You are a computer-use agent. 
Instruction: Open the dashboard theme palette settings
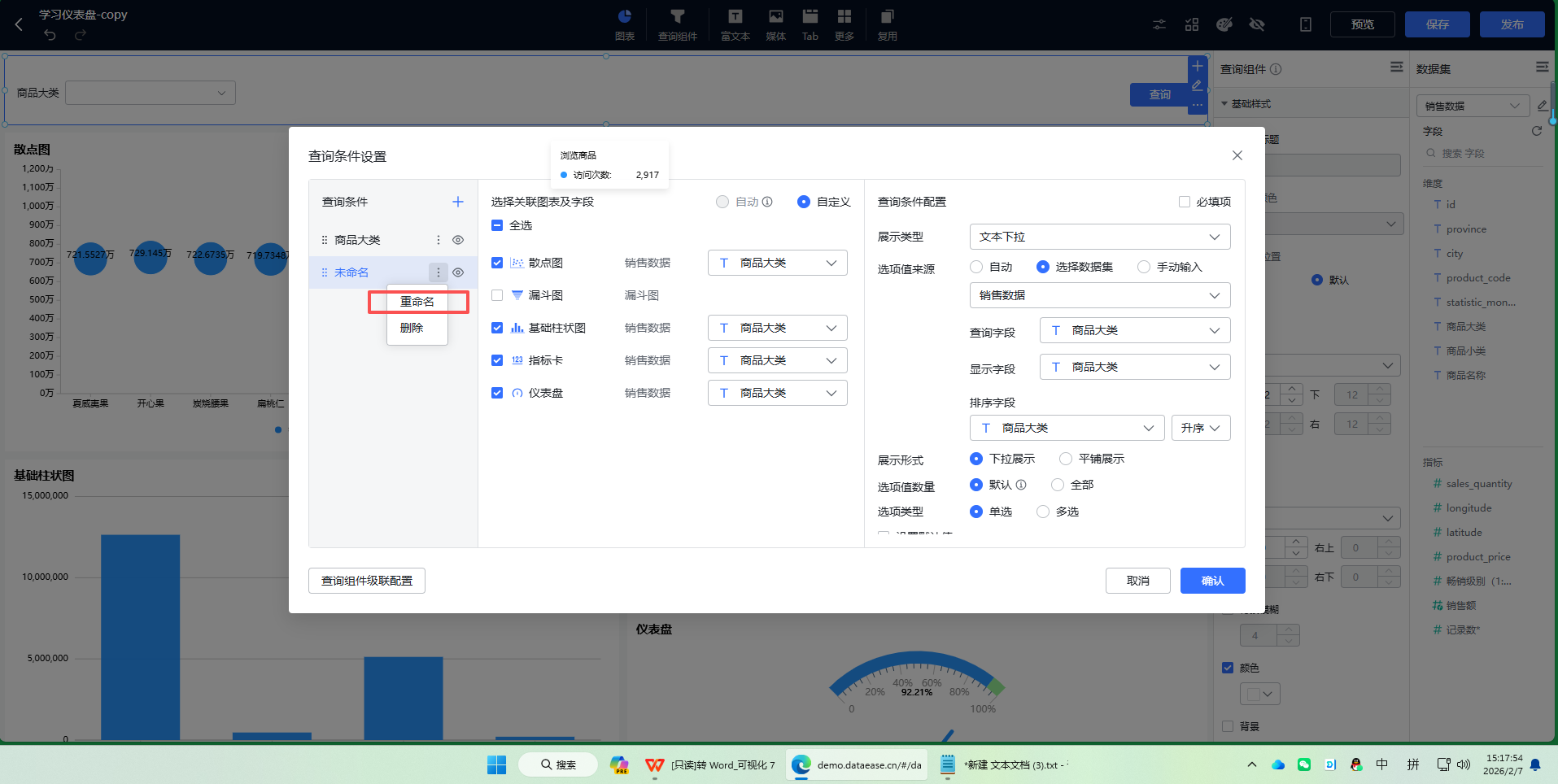(1224, 24)
